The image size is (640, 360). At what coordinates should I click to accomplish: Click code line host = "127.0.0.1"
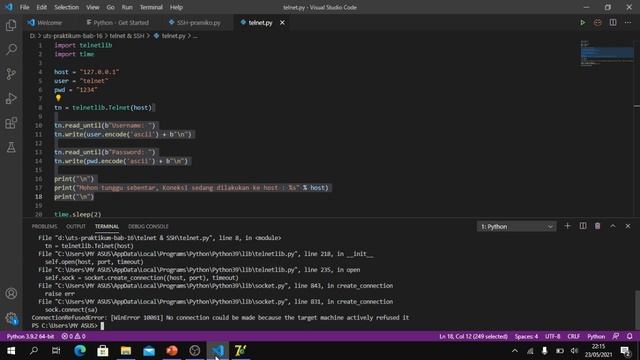click(x=87, y=72)
